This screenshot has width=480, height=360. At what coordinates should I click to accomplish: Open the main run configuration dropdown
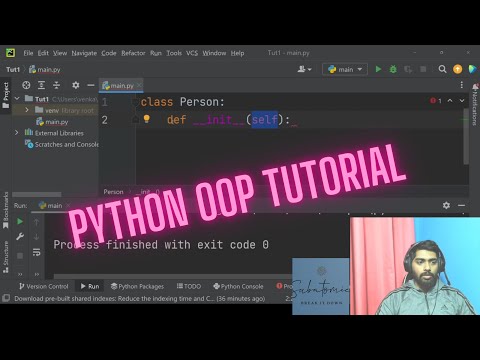345,69
